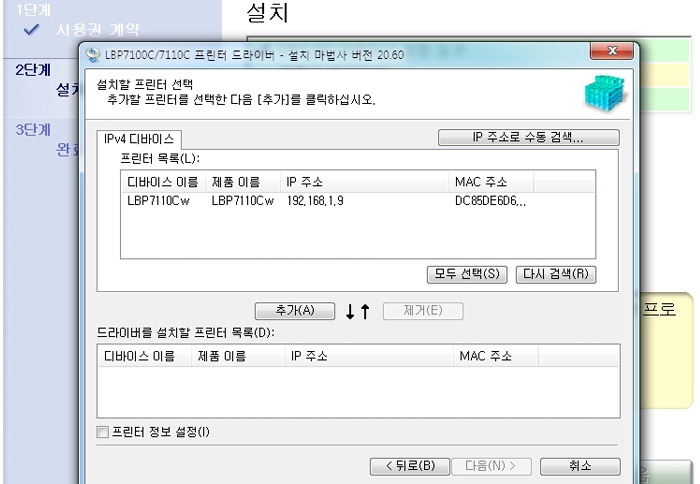Click the 모두 선택(S) button
This screenshot has width=700, height=484.
(x=467, y=274)
